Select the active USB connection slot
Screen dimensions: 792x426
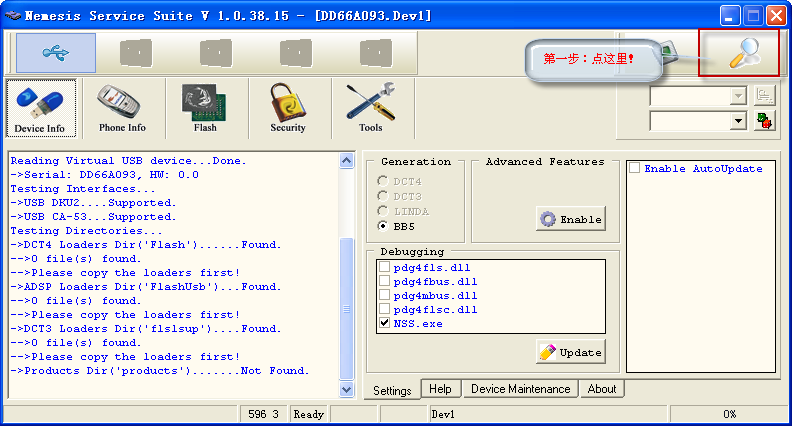[56, 53]
